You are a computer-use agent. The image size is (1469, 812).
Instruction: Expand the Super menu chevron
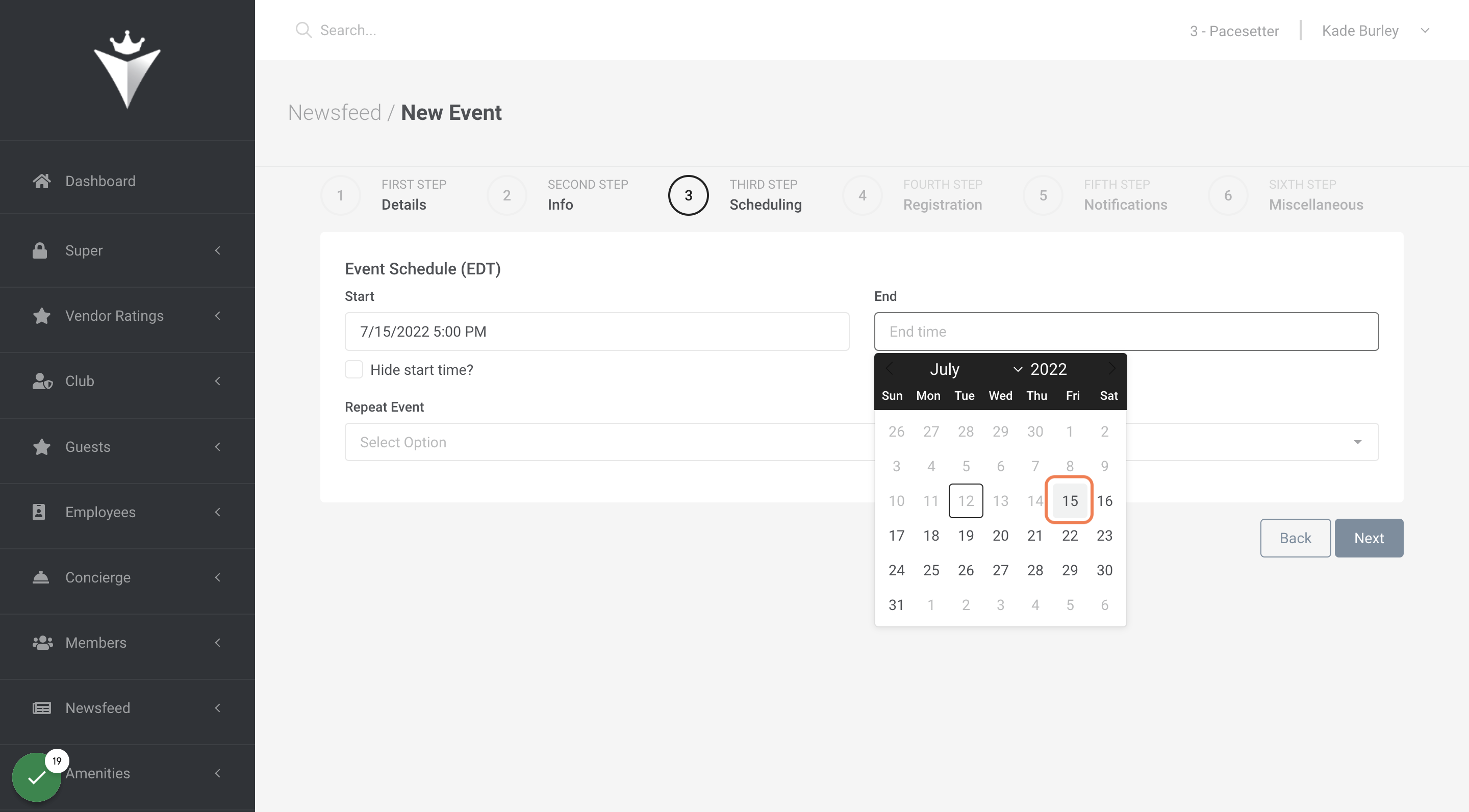coord(217,250)
